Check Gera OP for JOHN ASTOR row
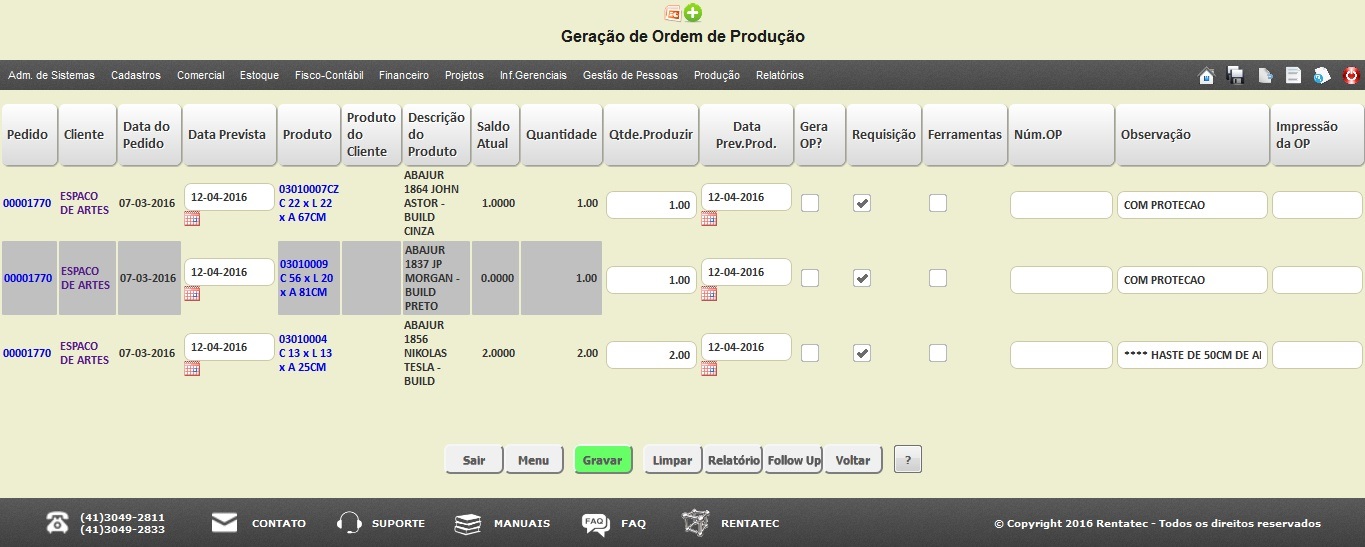1365x547 pixels. pyautogui.click(x=810, y=203)
